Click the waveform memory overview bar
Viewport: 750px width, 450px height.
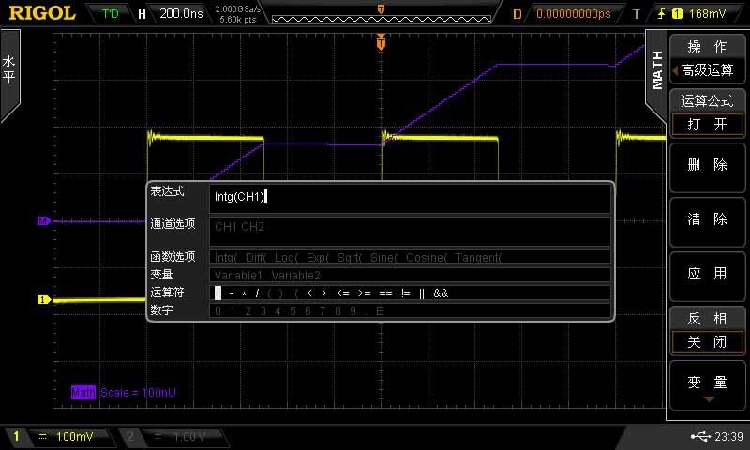pyautogui.click(x=380, y=14)
